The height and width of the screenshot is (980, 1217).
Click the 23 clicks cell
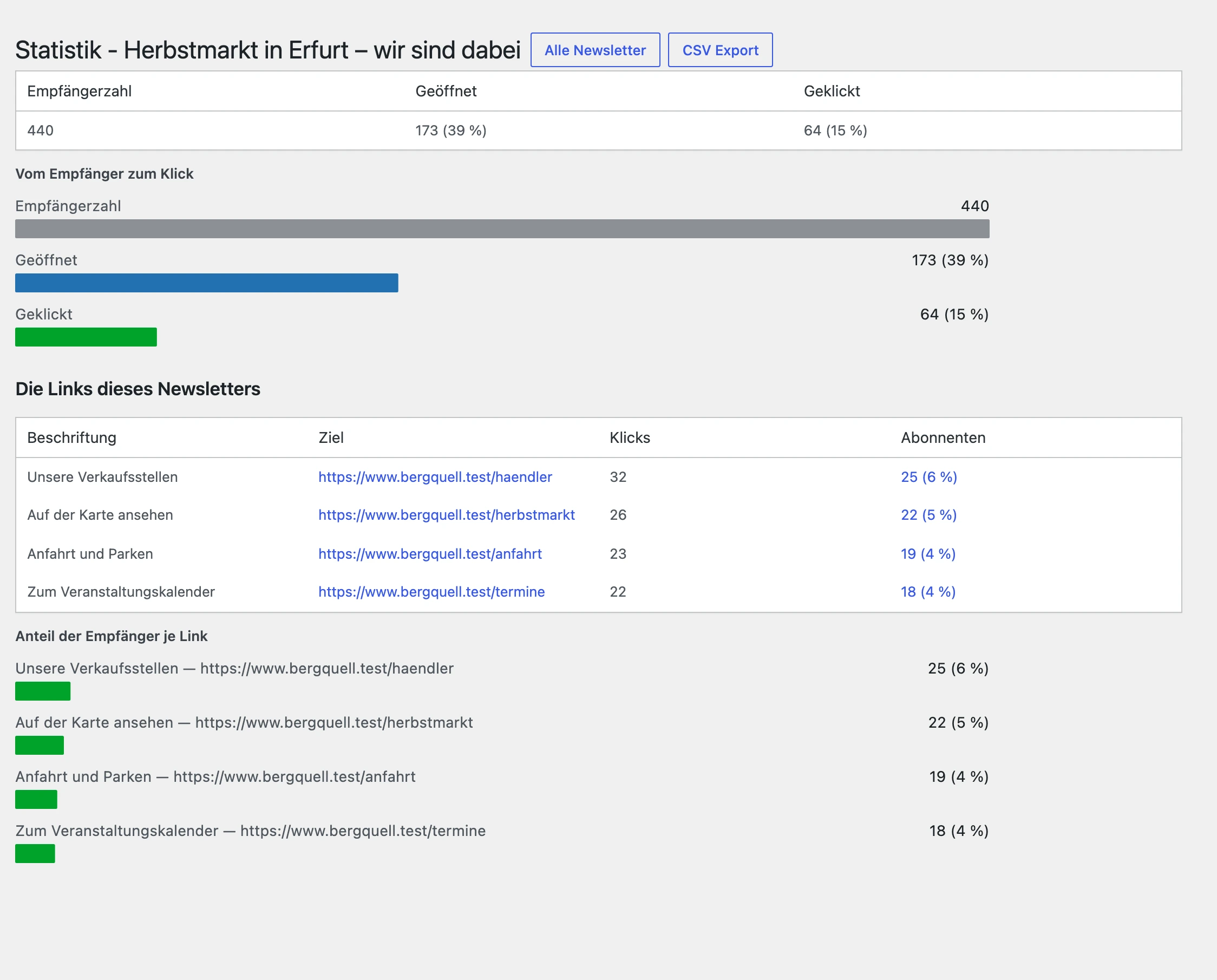pyautogui.click(x=618, y=554)
